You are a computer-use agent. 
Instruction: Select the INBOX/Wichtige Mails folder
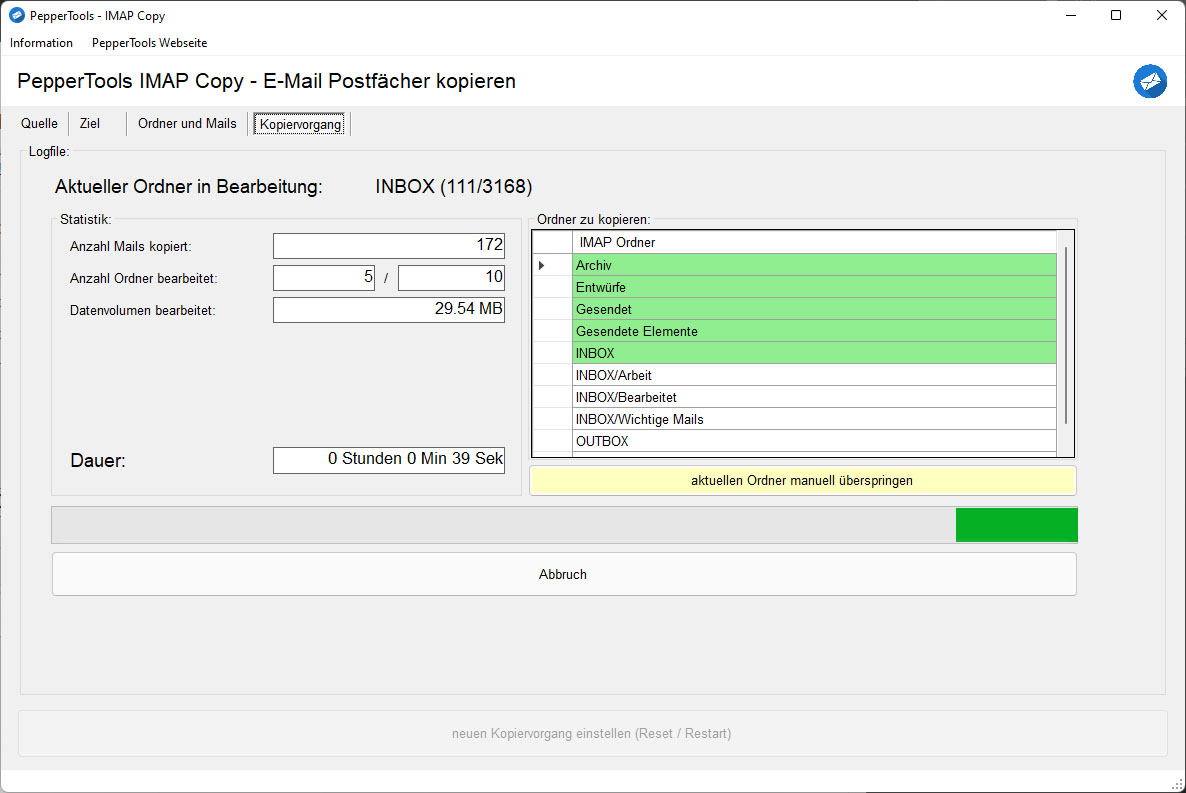[x=700, y=419]
